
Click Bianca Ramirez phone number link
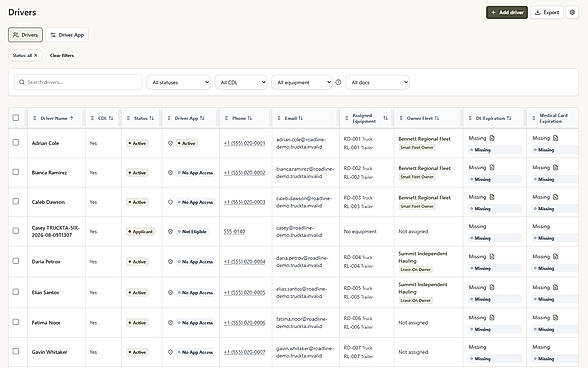(244, 173)
